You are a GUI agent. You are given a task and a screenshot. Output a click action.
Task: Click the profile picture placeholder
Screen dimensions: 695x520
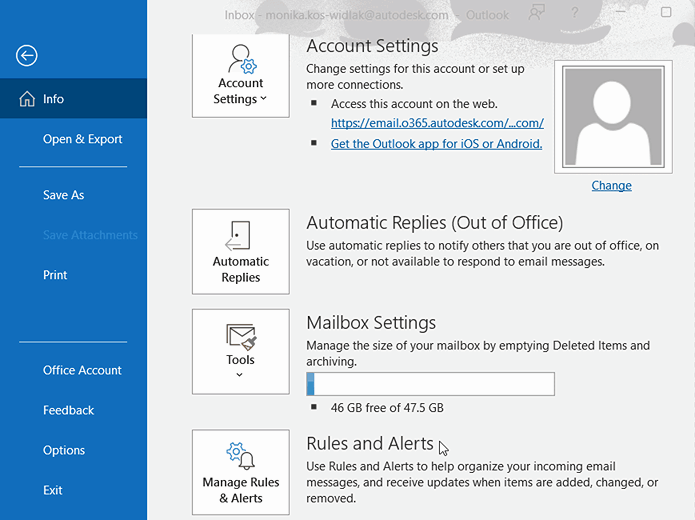tap(611, 117)
